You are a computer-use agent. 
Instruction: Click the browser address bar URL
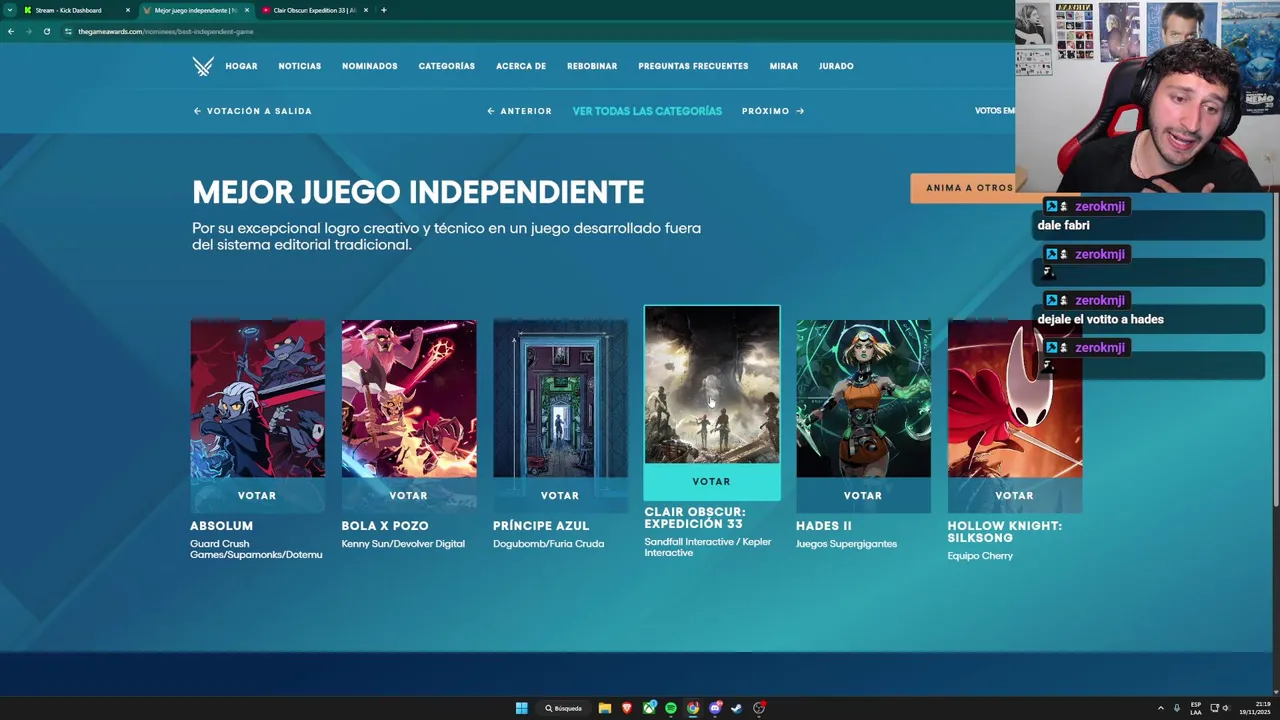pos(166,31)
